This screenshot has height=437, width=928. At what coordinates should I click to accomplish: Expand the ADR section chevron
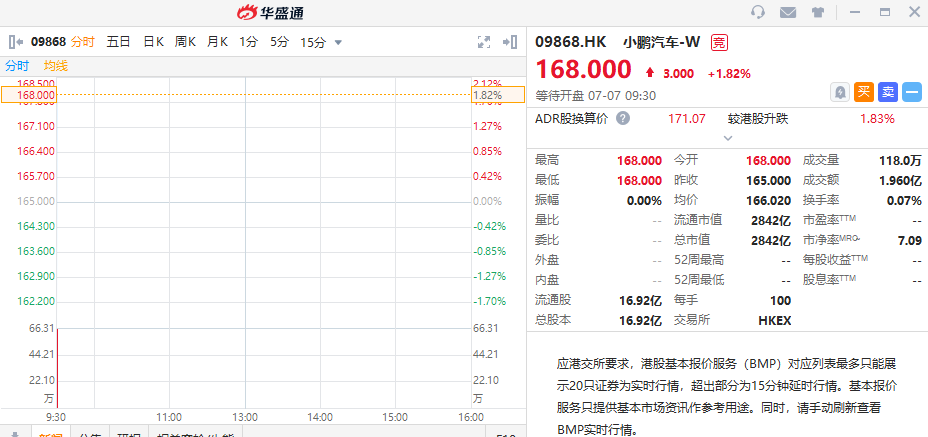[728, 138]
